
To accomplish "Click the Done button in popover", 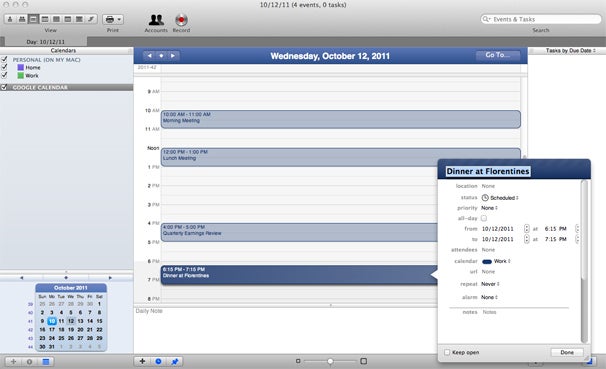I will click(567, 352).
